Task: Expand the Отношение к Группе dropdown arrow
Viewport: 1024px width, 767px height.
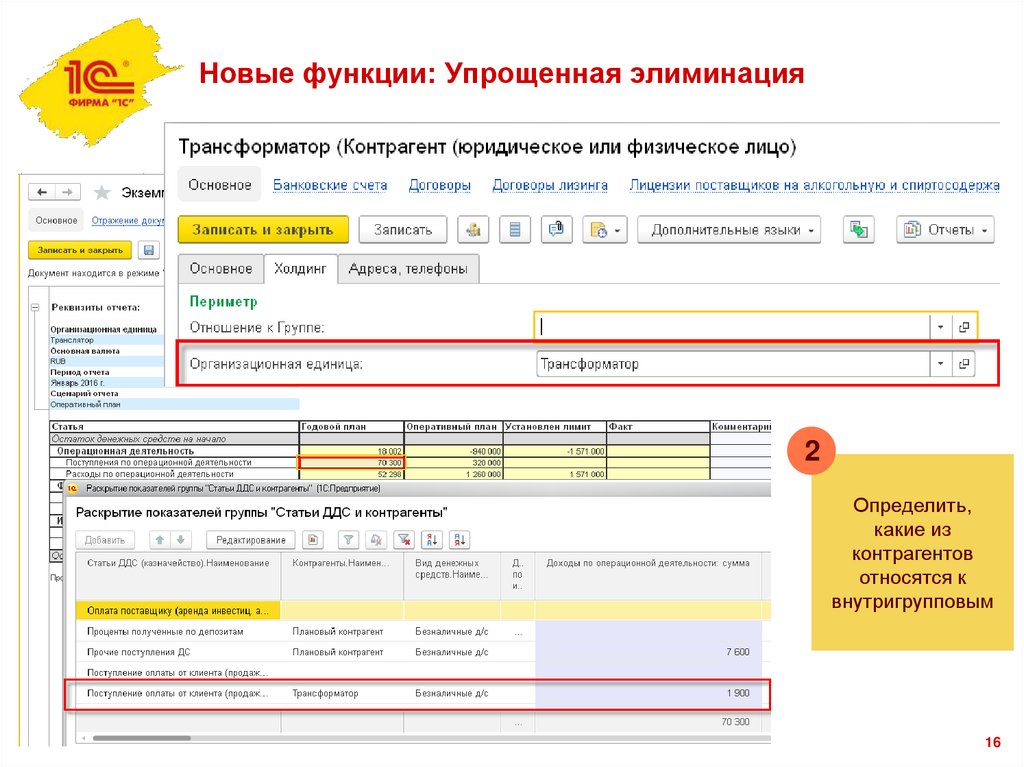Action: coord(940,327)
